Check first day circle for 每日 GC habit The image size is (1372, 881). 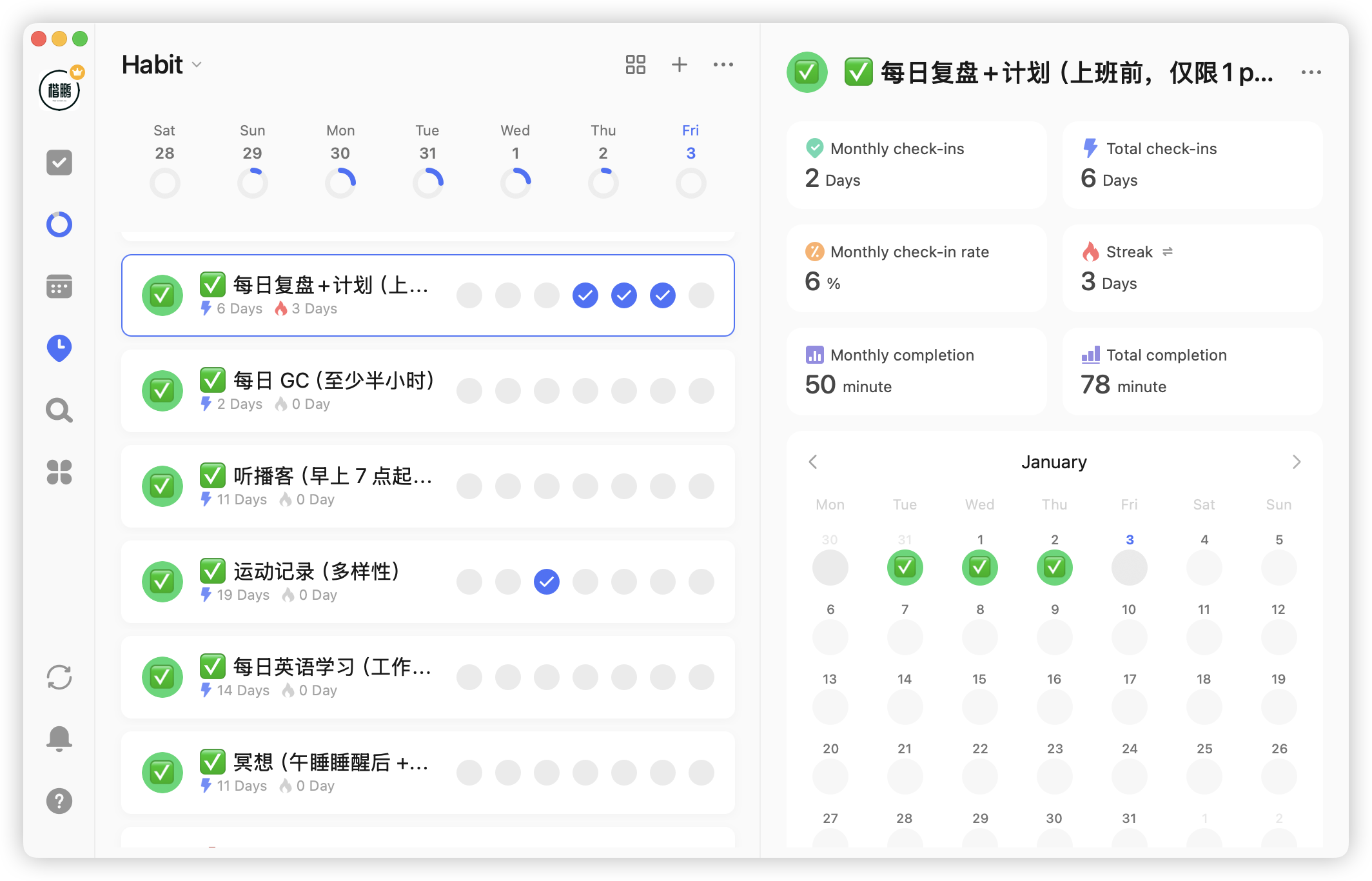point(469,391)
